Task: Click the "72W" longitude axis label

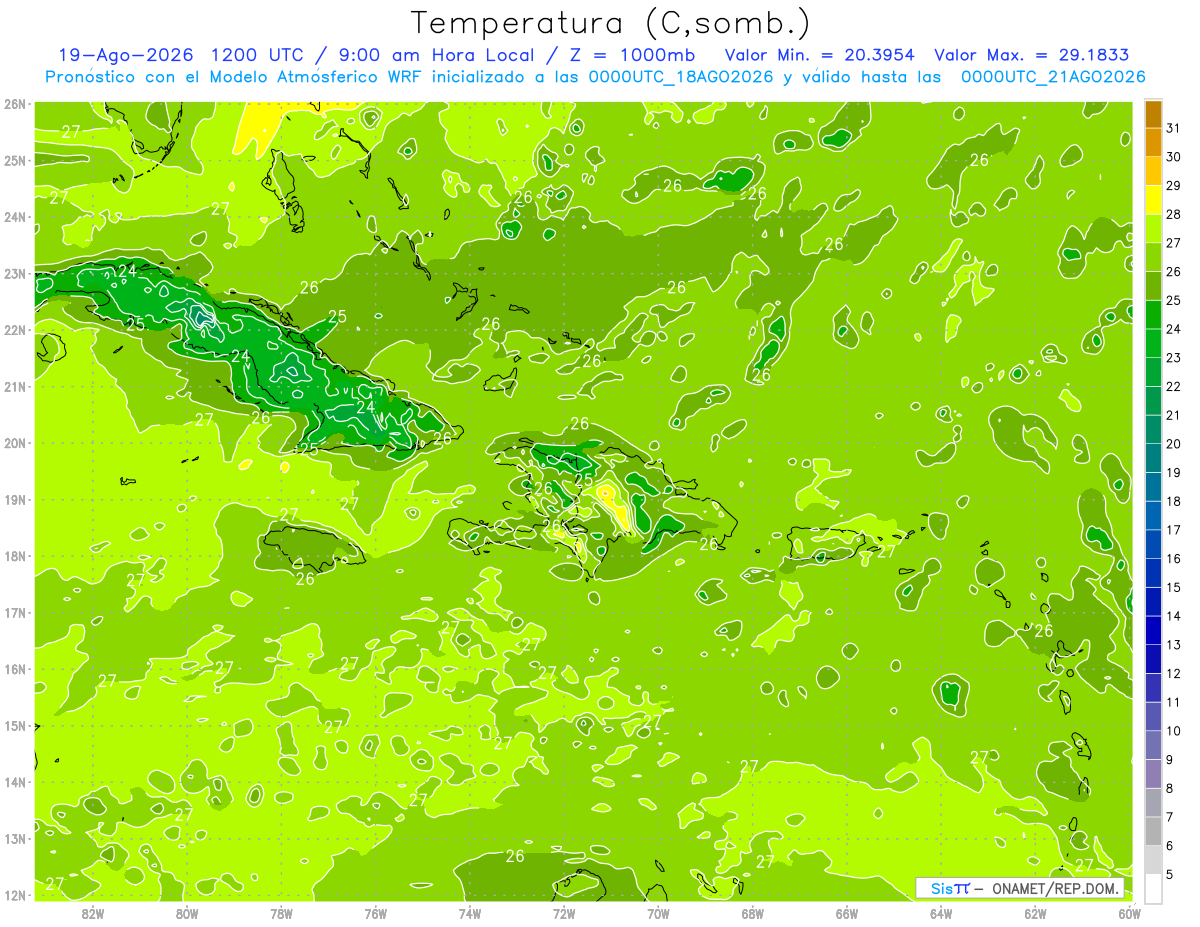Action: pos(564,913)
